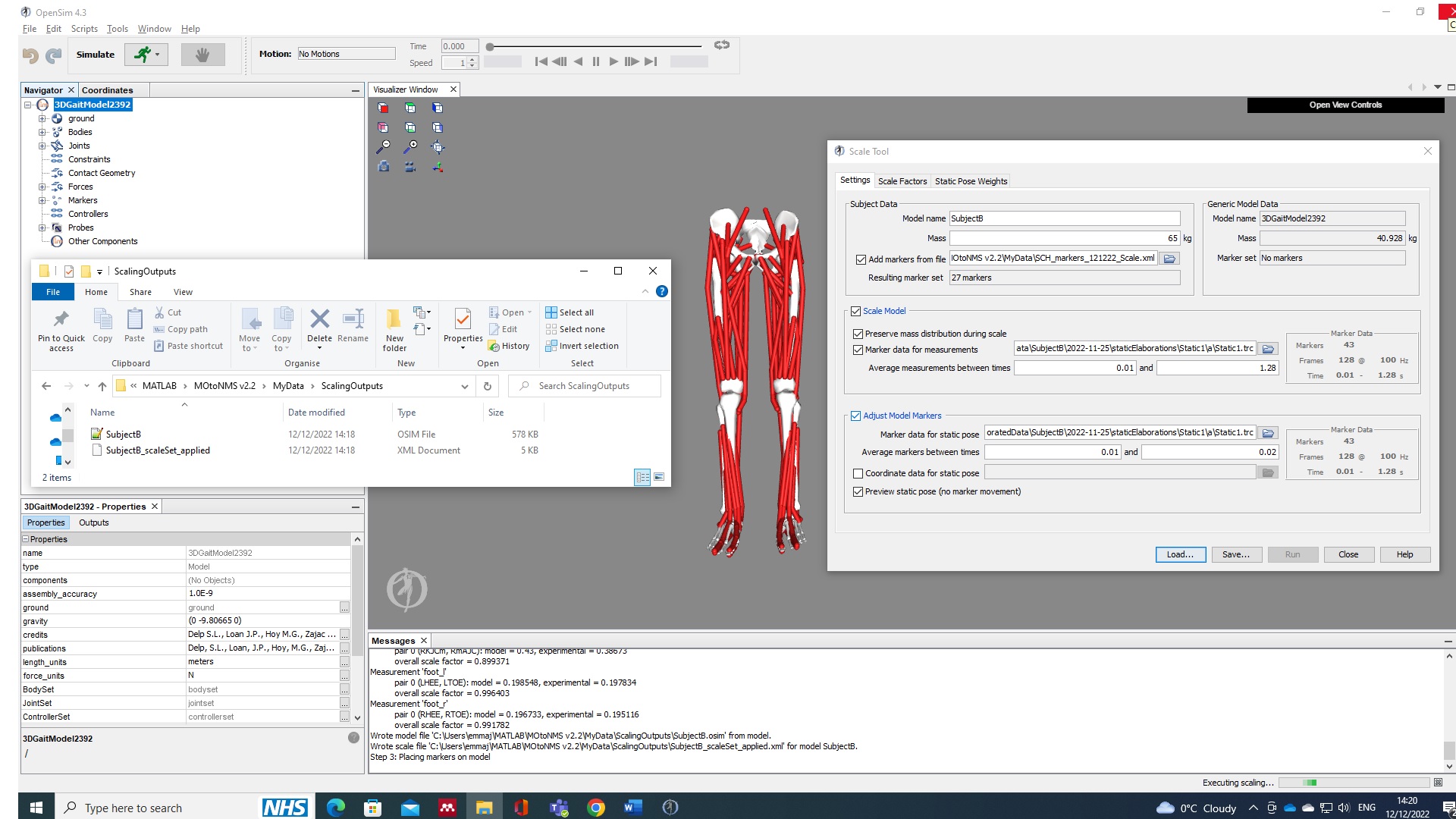Click the hand stop-simulation button
Viewport: 1456px width, 819px height.
[202, 55]
